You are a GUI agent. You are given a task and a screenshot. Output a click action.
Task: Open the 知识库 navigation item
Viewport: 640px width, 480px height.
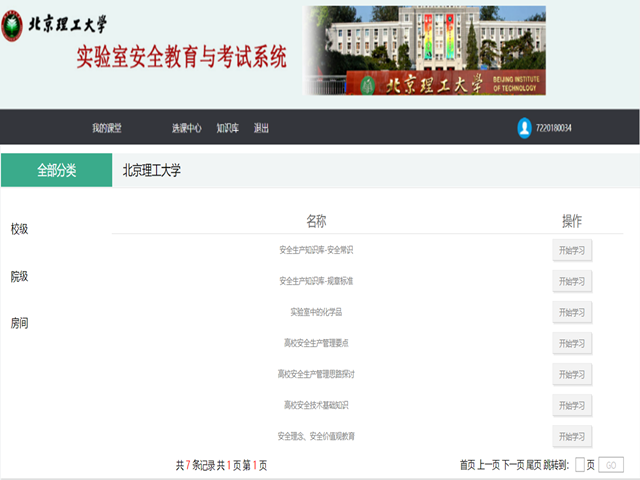pos(228,128)
